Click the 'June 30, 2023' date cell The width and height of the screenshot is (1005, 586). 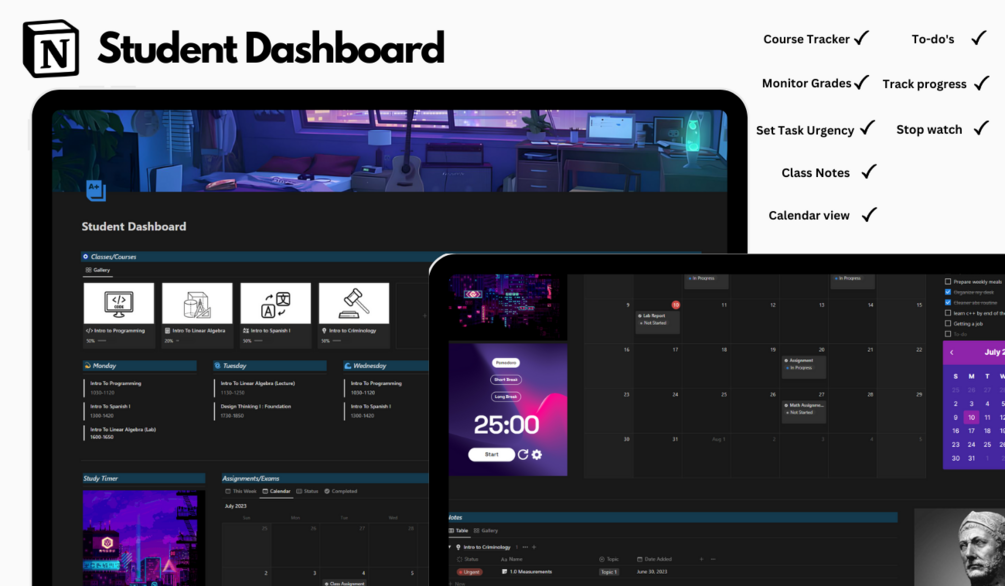point(652,572)
